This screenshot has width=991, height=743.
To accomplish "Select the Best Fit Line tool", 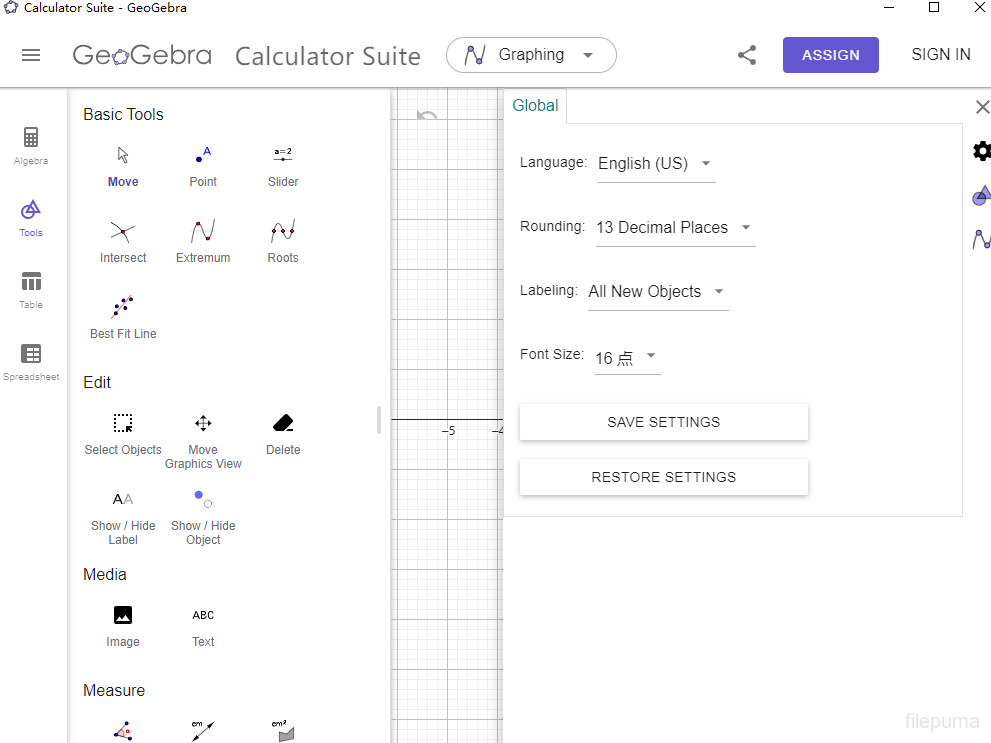I will 123,317.
